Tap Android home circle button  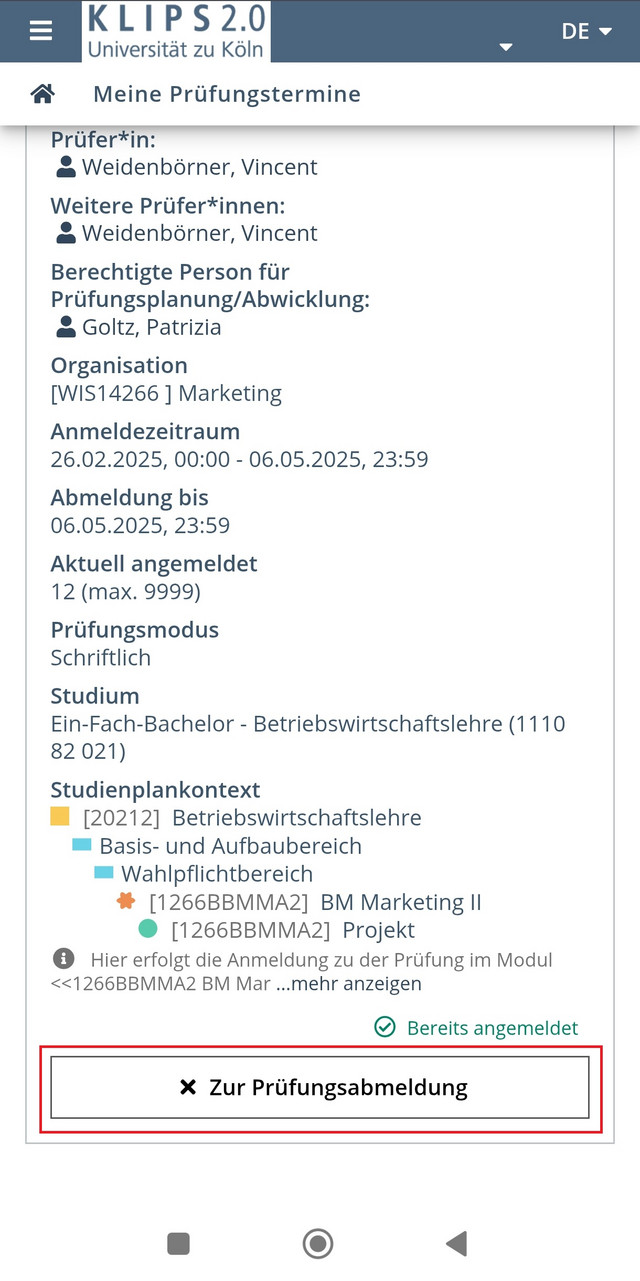pyautogui.click(x=318, y=1243)
